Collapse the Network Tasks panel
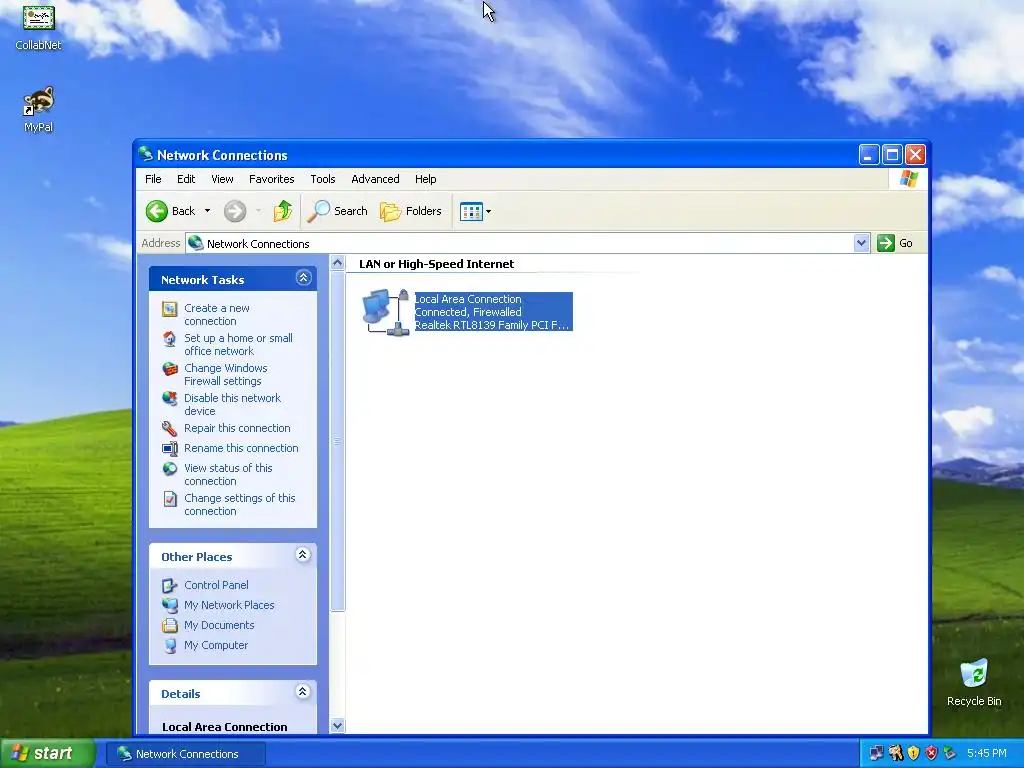The width and height of the screenshot is (1024, 768). click(303, 278)
